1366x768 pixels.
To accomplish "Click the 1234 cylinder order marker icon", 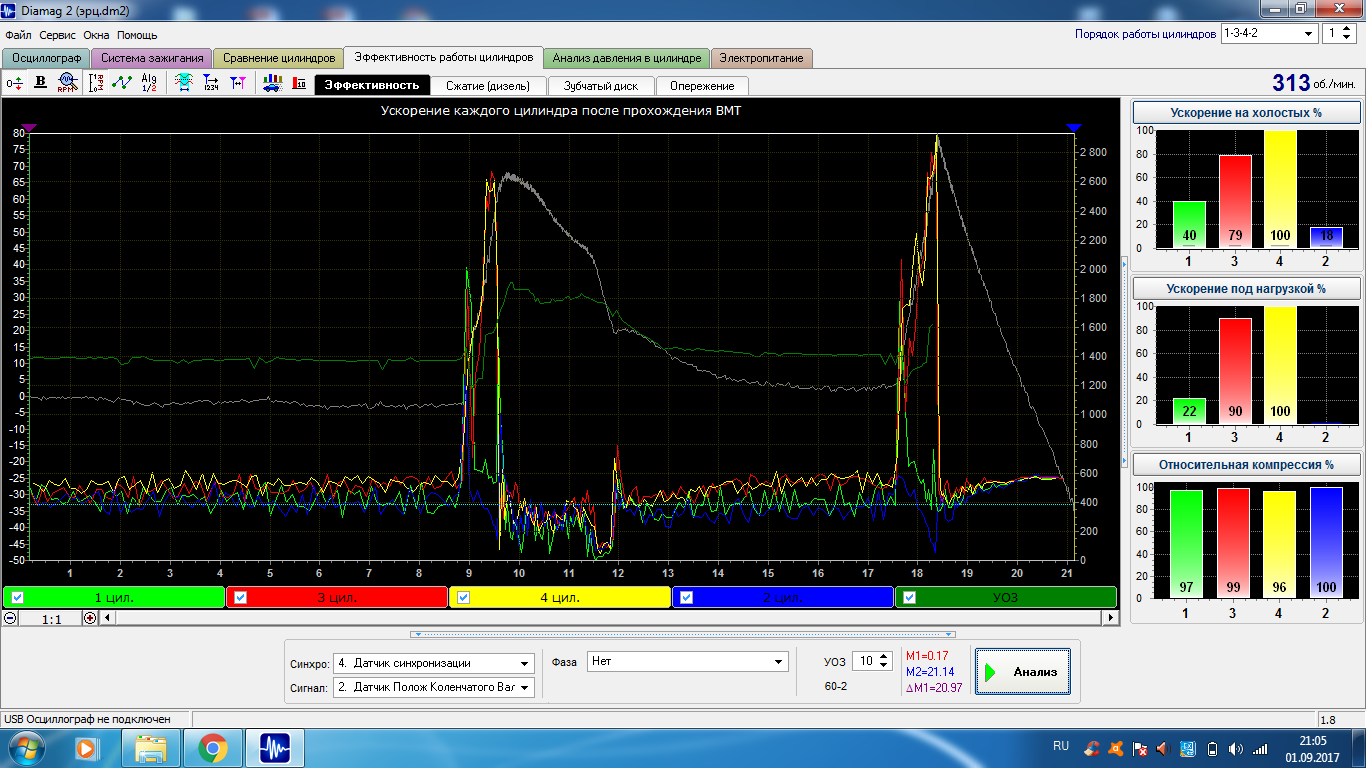I will (x=211, y=83).
